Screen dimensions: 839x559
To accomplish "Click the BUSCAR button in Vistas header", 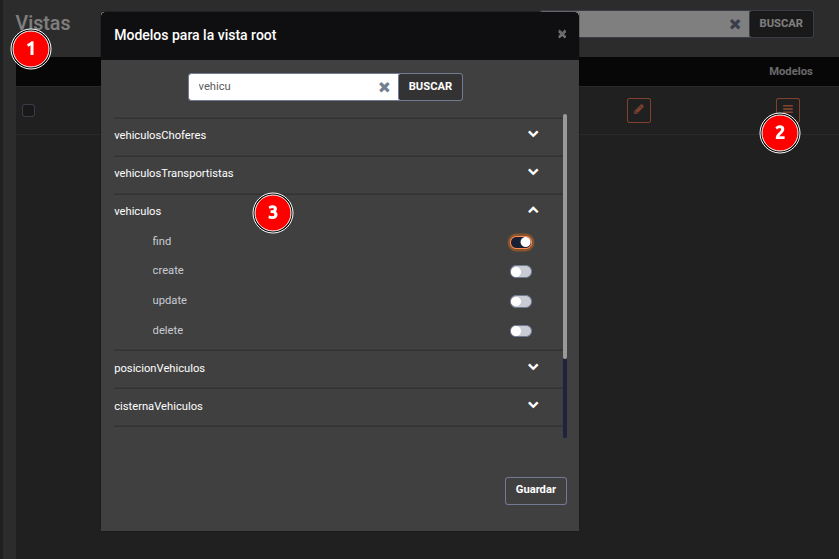I will pyautogui.click(x=781, y=24).
